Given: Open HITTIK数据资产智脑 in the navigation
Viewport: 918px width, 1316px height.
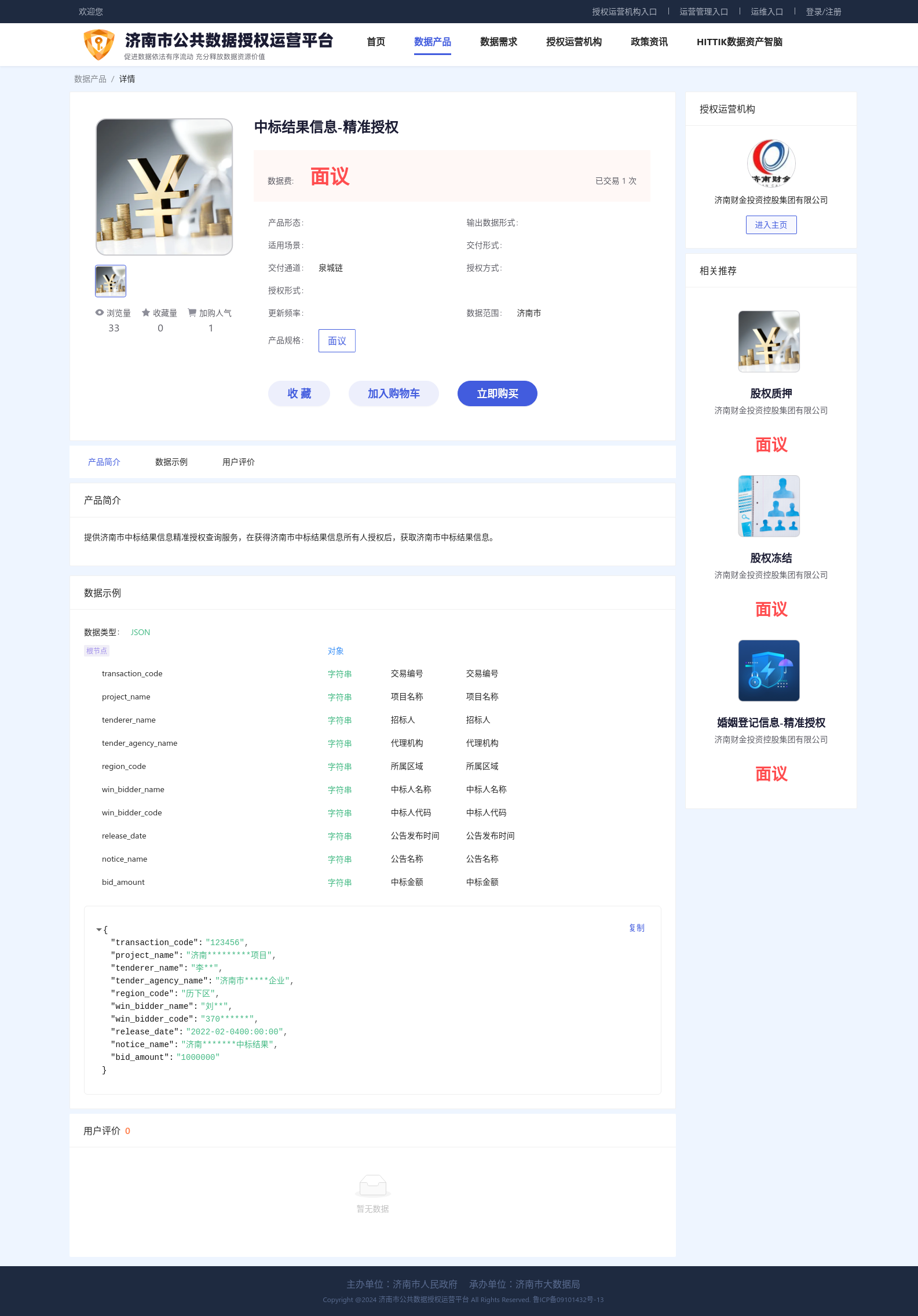Looking at the screenshot, I should (740, 42).
